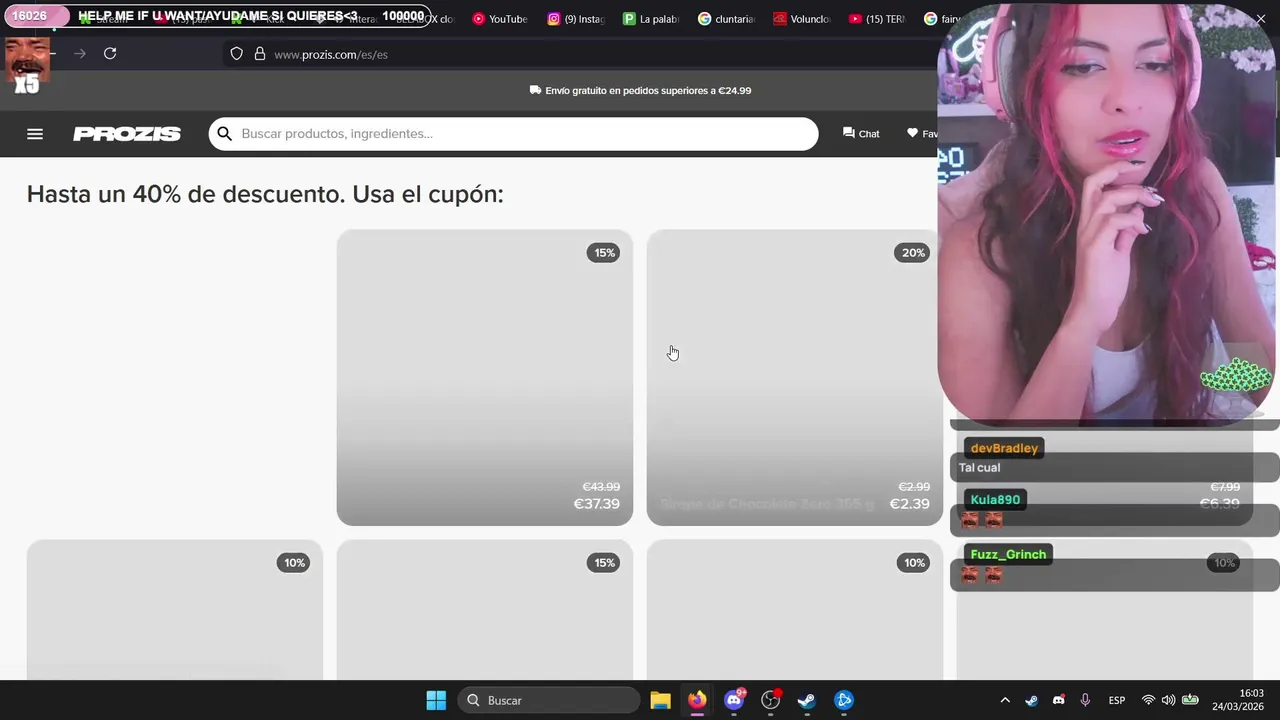This screenshot has height=720, width=1280.
Task: Click the Firefox taskbar icon
Action: click(x=697, y=700)
